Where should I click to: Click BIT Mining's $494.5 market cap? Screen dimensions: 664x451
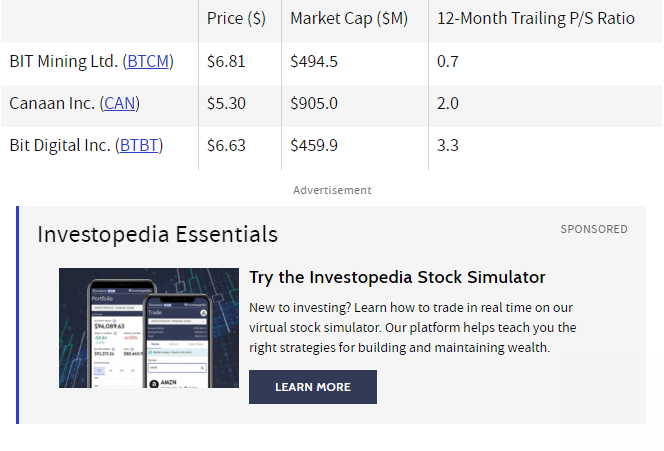[314, 62]
